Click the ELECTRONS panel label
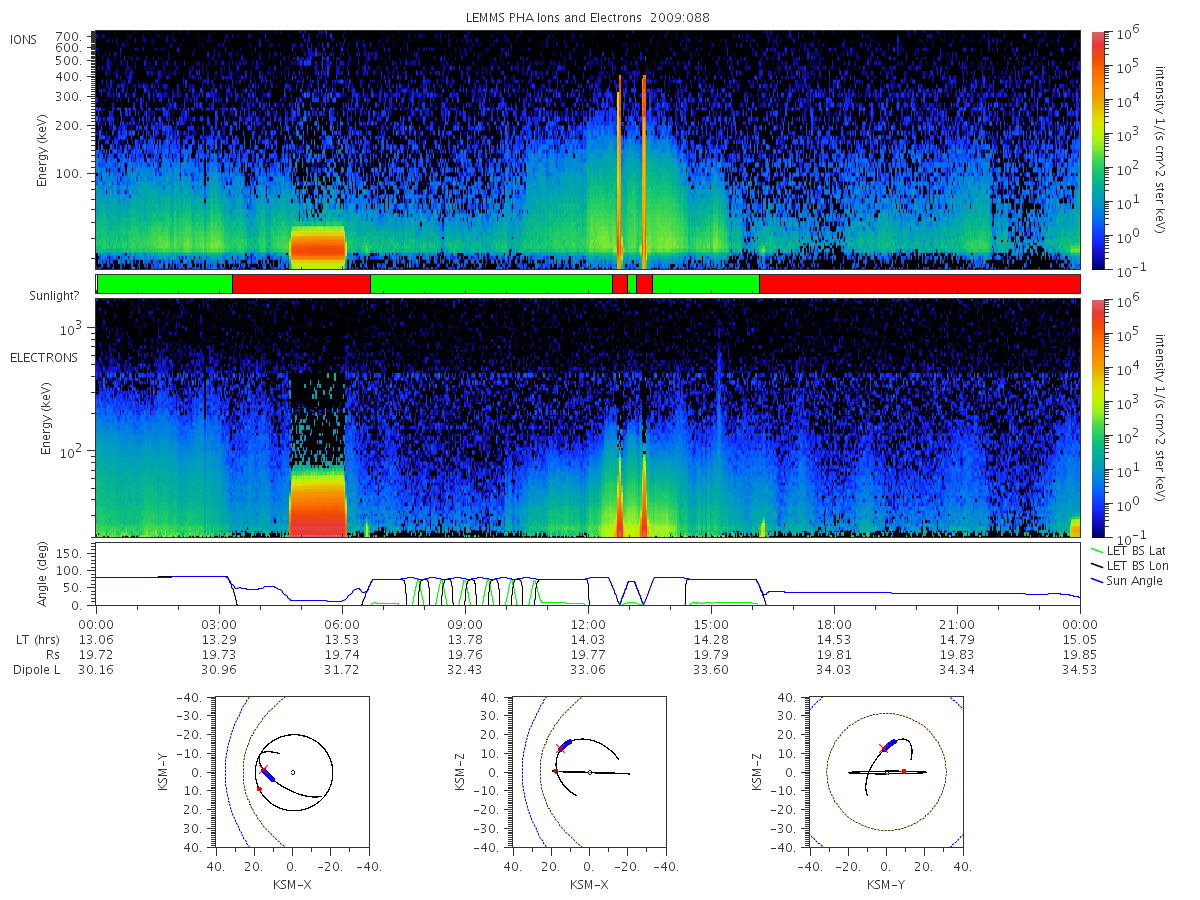 coord(43,357)
